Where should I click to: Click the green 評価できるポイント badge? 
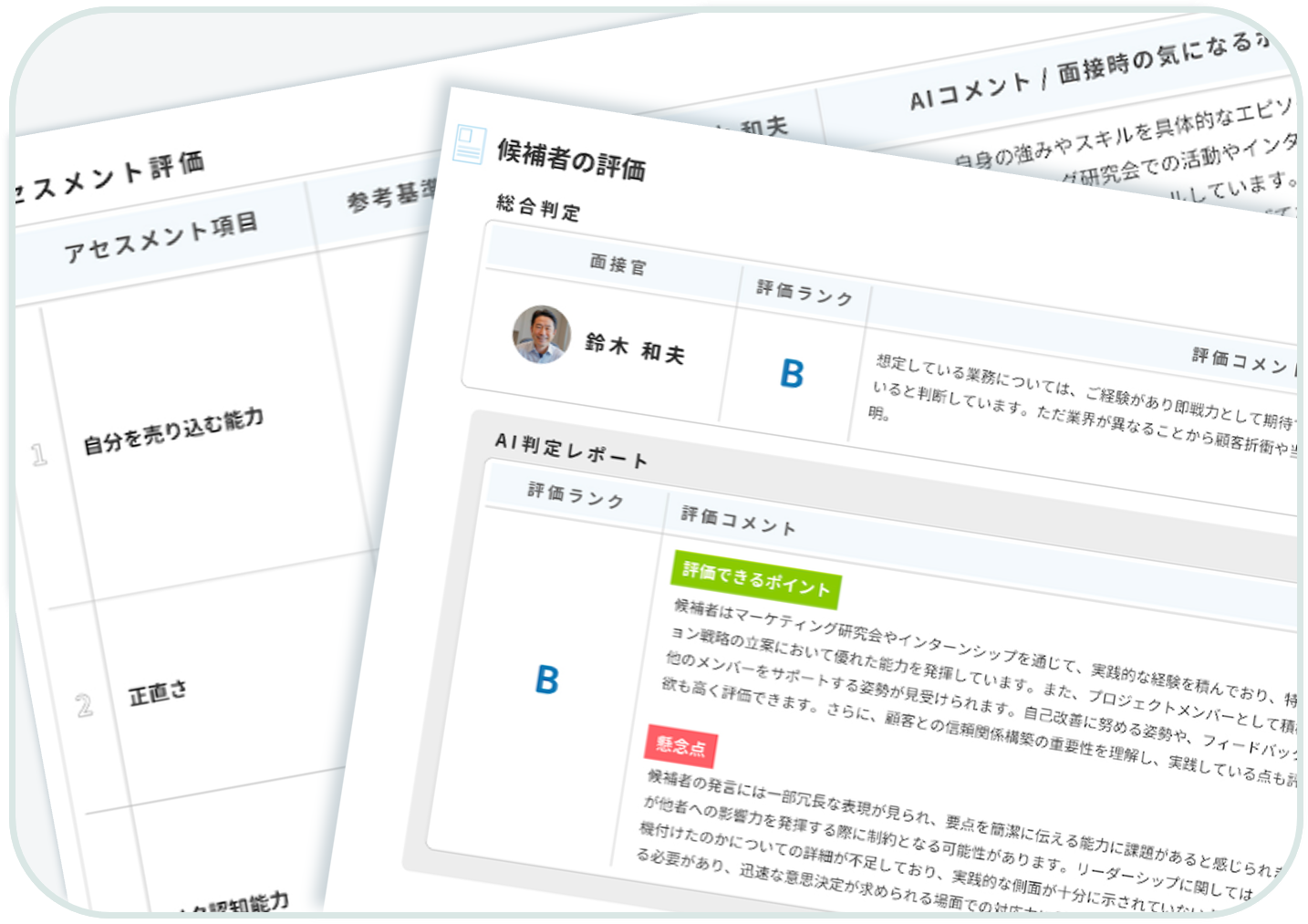[x=756, y=578]
